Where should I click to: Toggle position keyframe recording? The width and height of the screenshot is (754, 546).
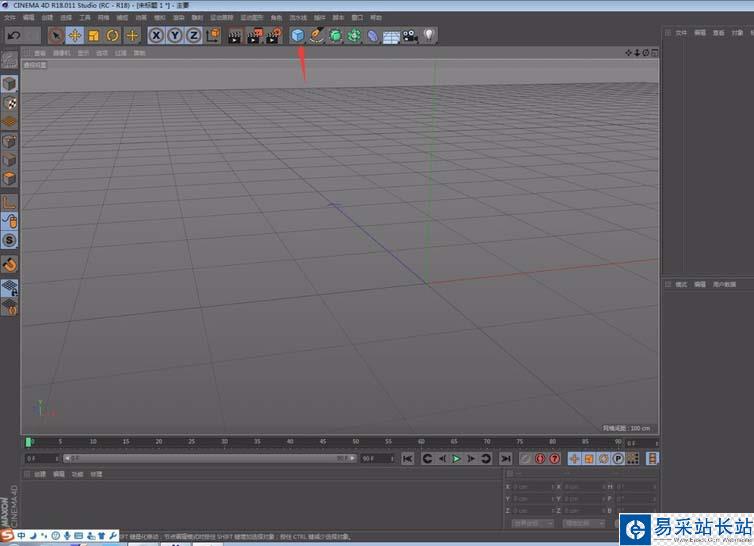click(574, 459)
